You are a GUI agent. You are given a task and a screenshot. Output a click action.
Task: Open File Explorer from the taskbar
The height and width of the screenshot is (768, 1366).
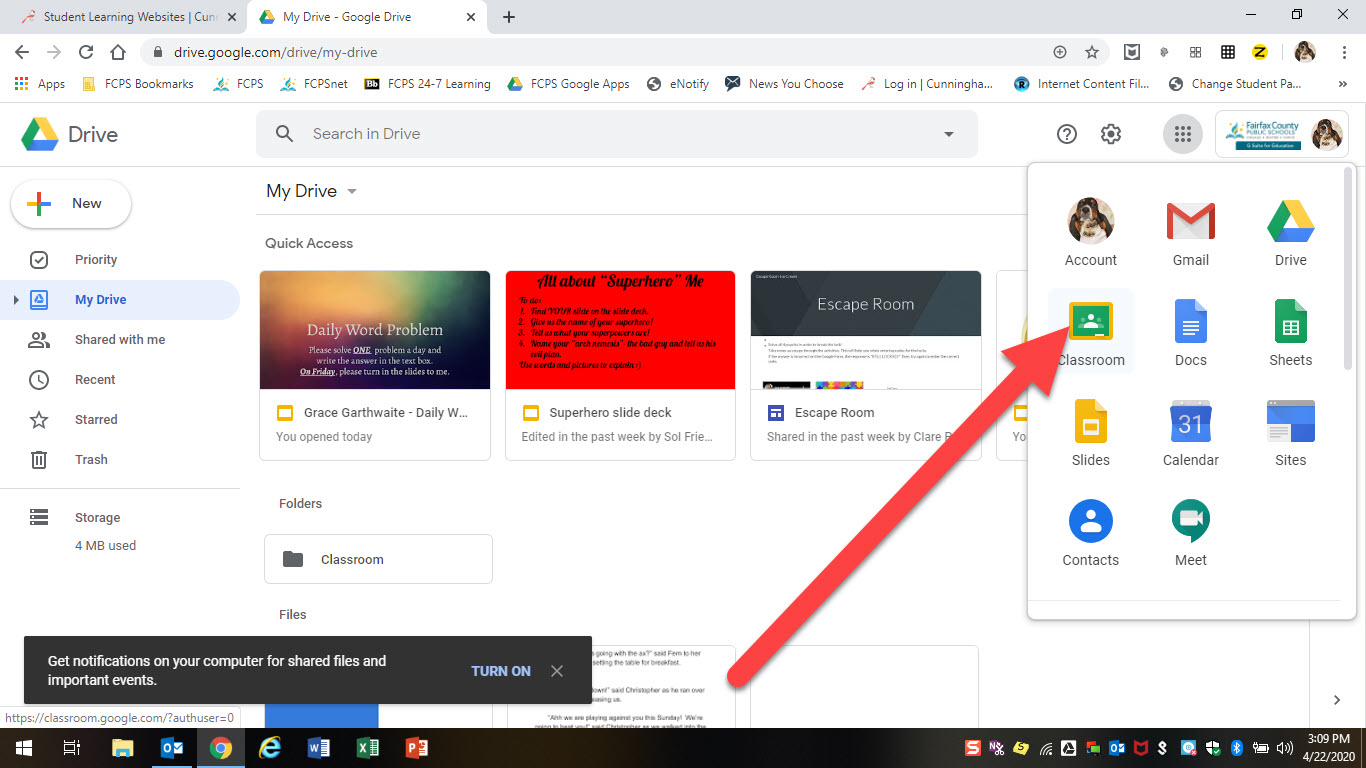tap(123, 747)
